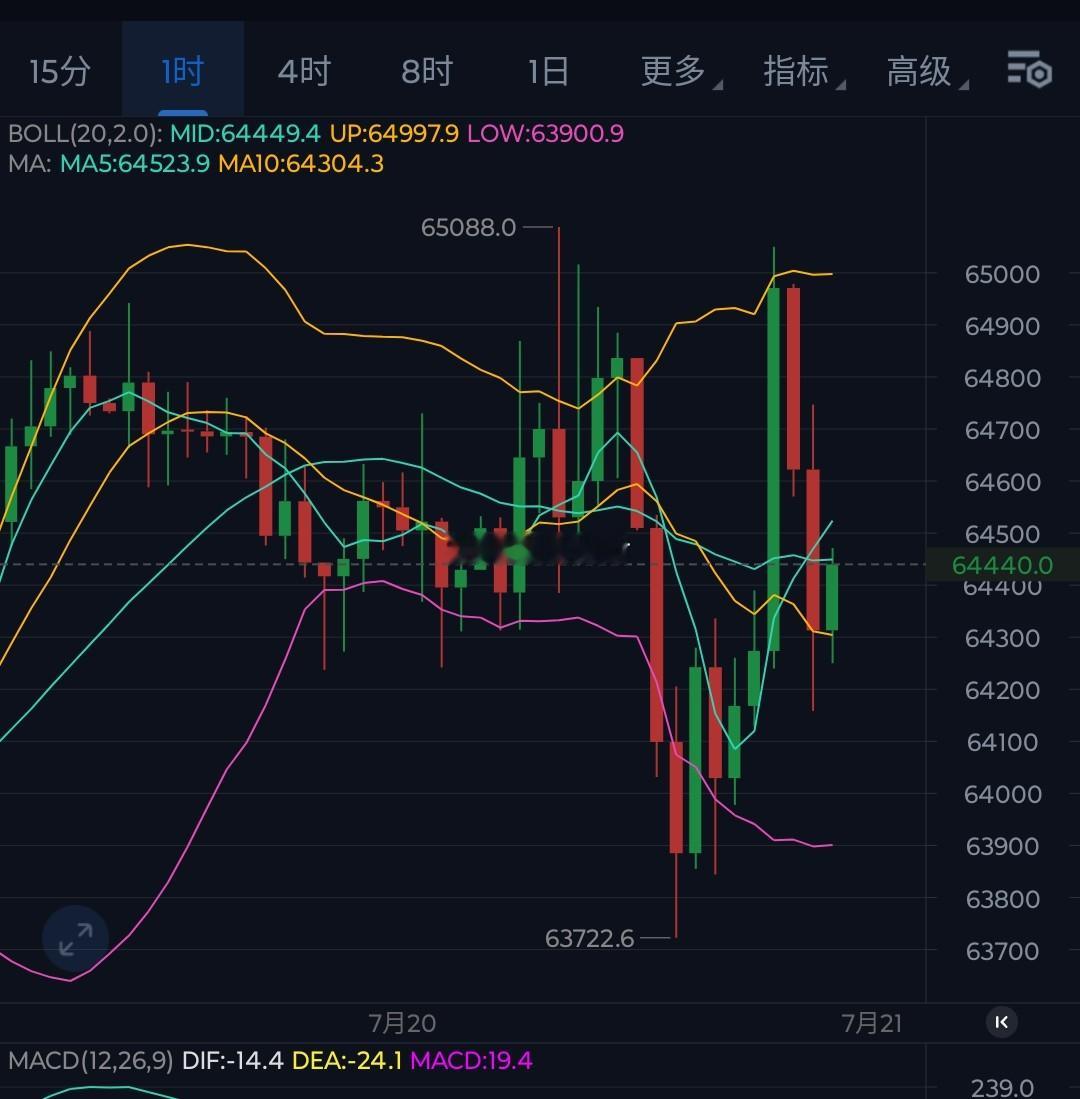Click the MA10:64304.3 label
Image resolution: width=1080 pixels, height=1099 pixels.
click(x=301, y=163)
